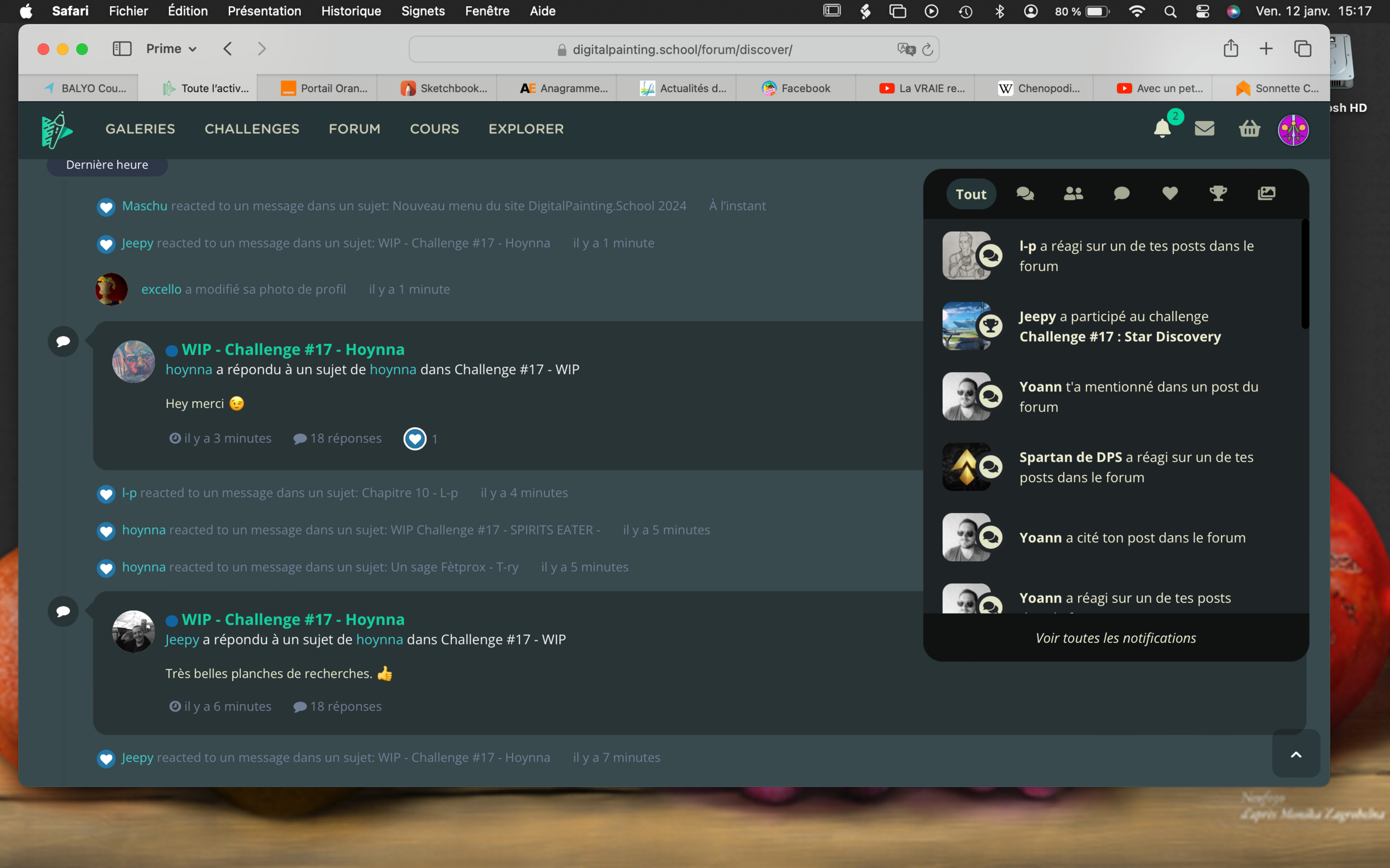Filter notifications by trophy icon
This screenshot has width=1390, height=868.
click(1218, 194)
